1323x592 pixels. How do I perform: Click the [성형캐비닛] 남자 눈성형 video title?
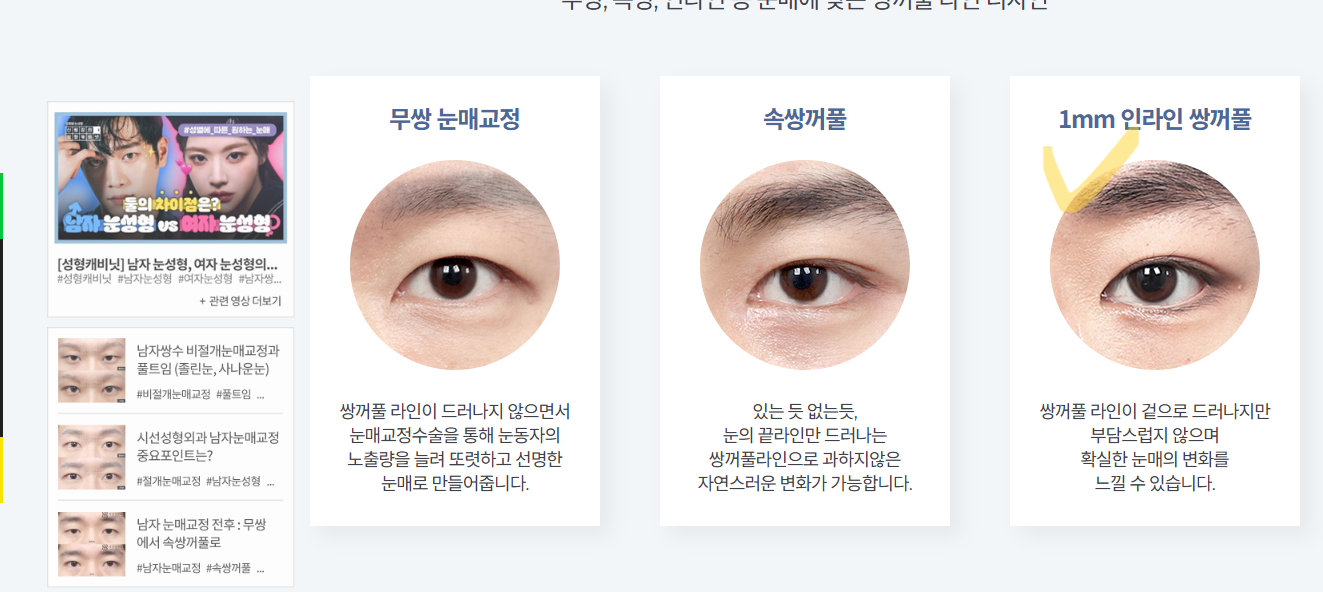pyautogui.click(x=168, y=265)
